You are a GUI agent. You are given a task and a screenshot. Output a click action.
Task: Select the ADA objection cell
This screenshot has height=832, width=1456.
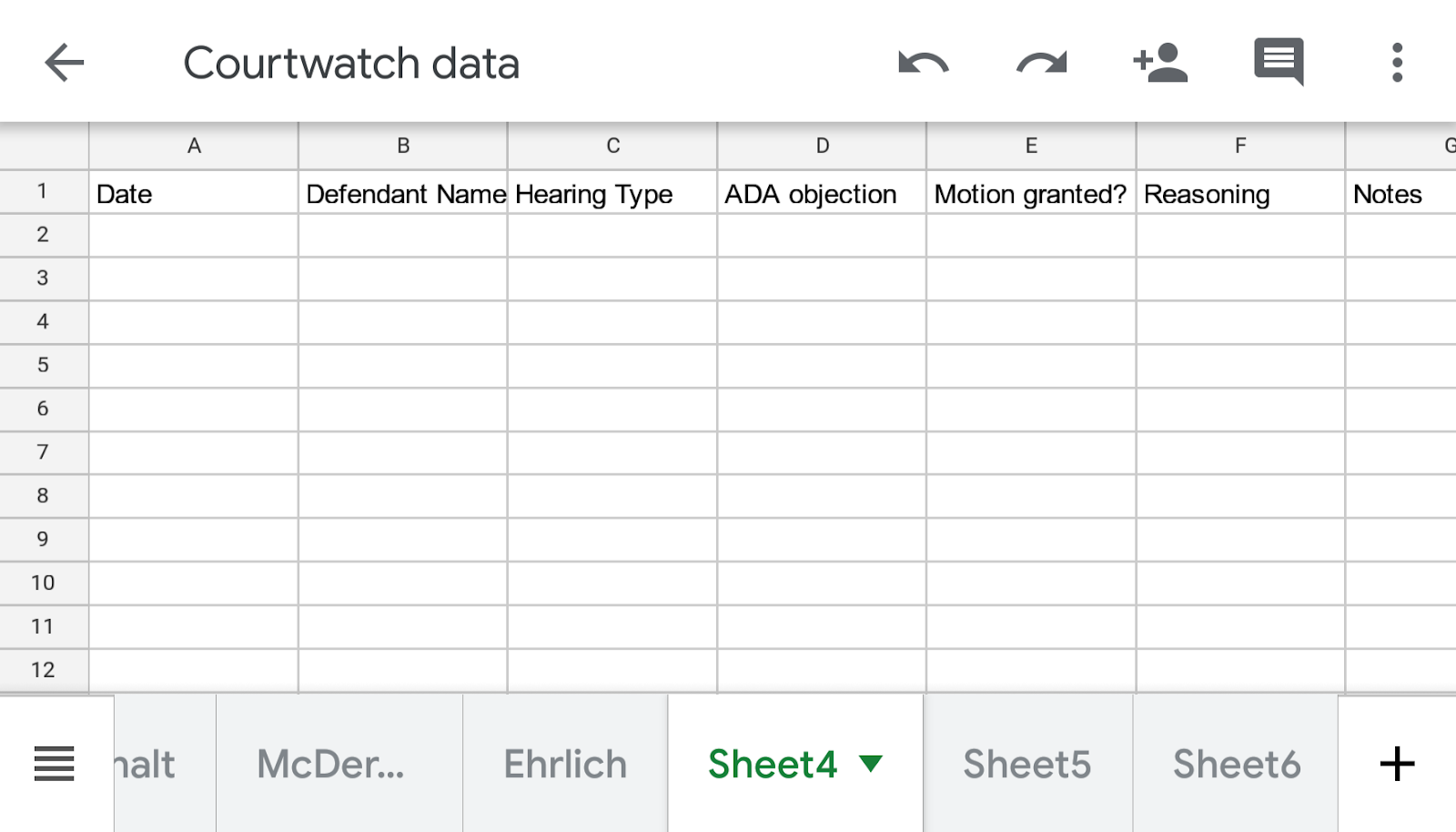[821, 193]
